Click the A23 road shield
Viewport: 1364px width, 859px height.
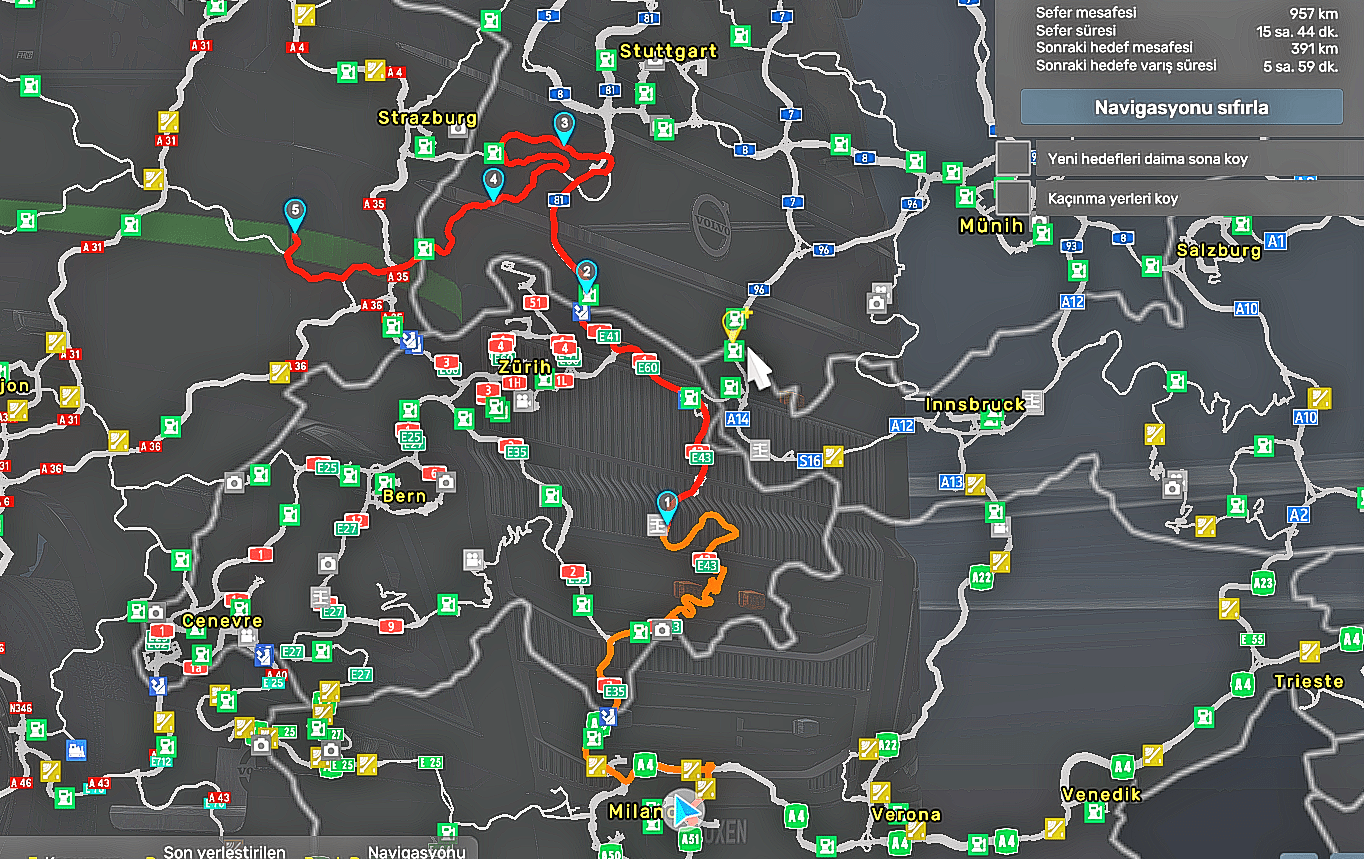tap(1263, 583)
